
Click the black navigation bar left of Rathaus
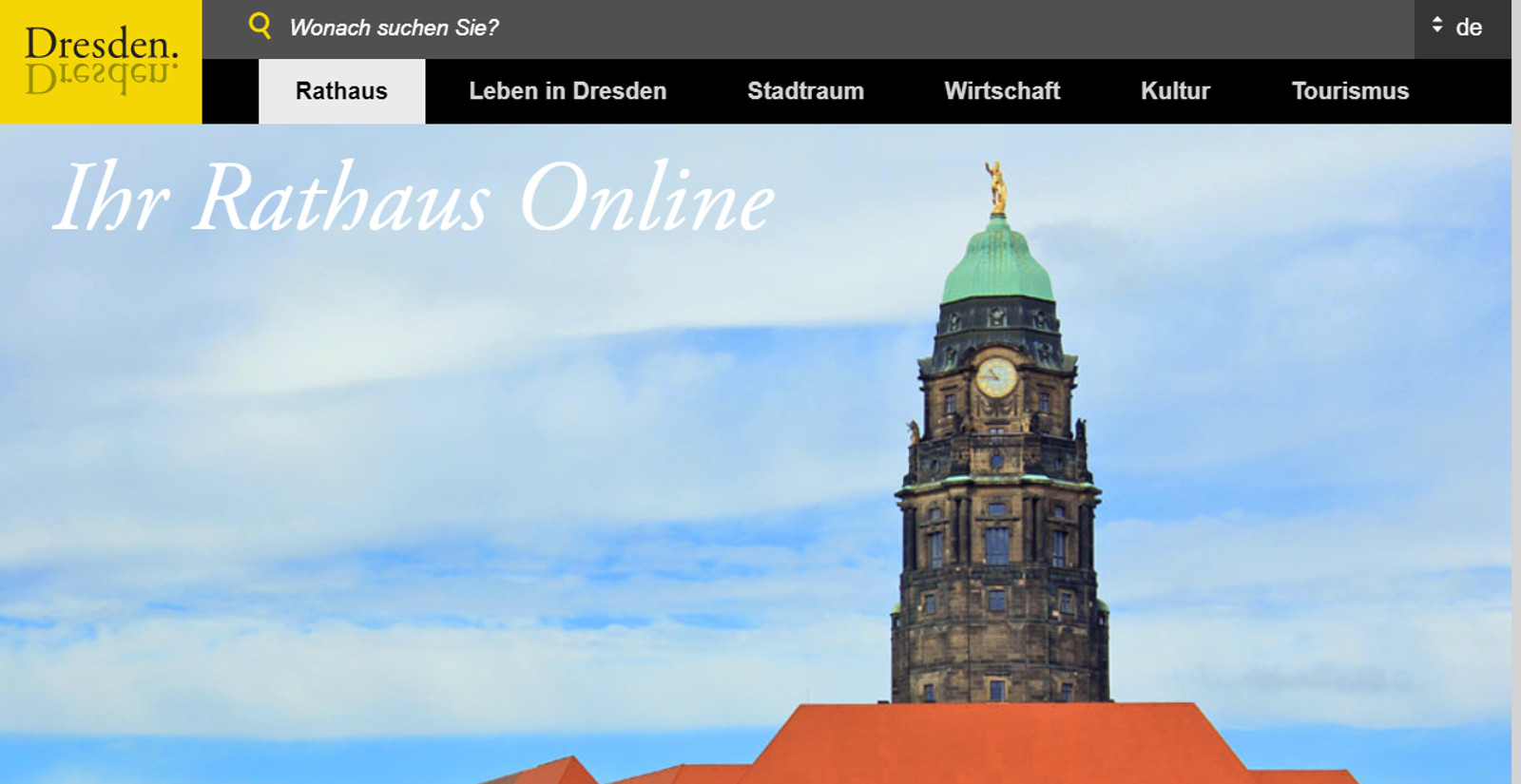[230, 91]
